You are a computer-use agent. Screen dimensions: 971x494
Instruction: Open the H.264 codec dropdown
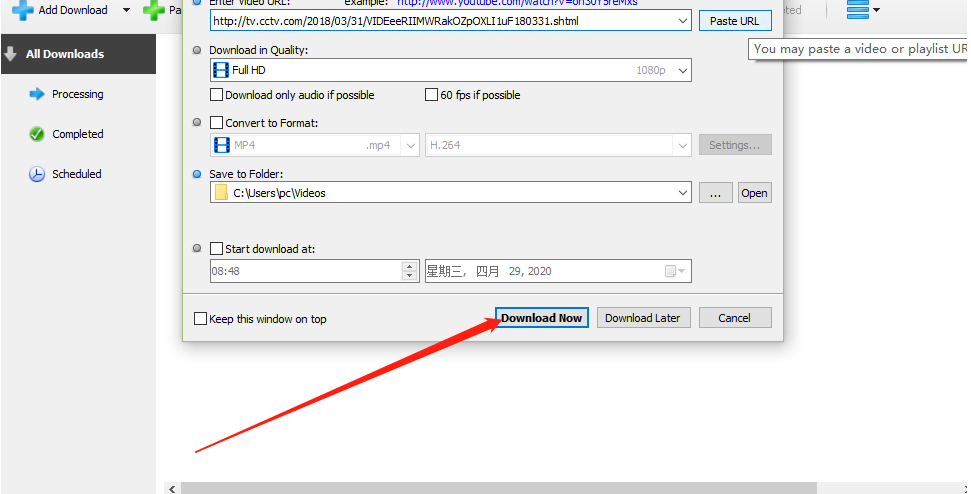coord(682,145)
